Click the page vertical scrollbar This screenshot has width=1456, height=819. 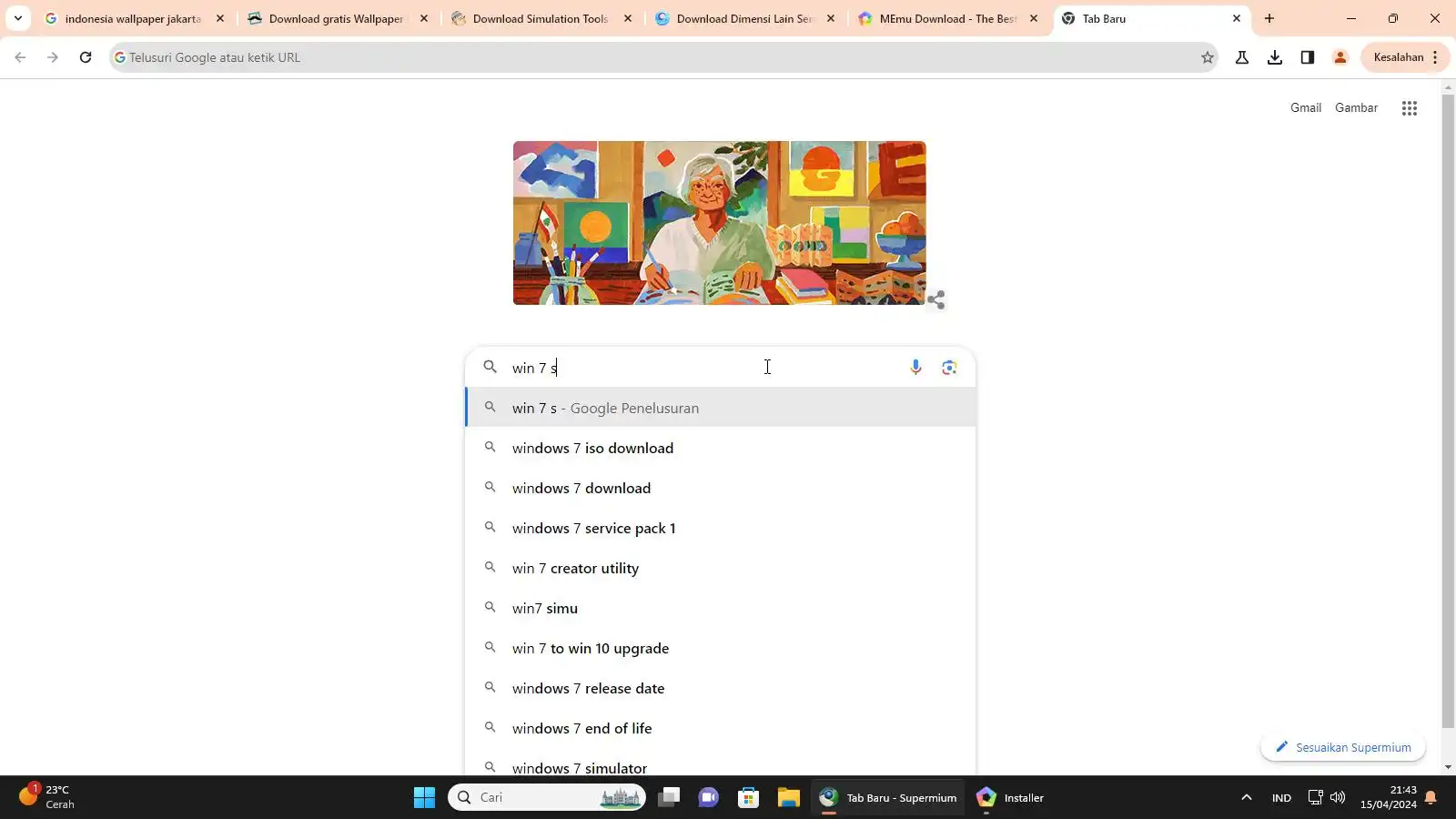1448,409
